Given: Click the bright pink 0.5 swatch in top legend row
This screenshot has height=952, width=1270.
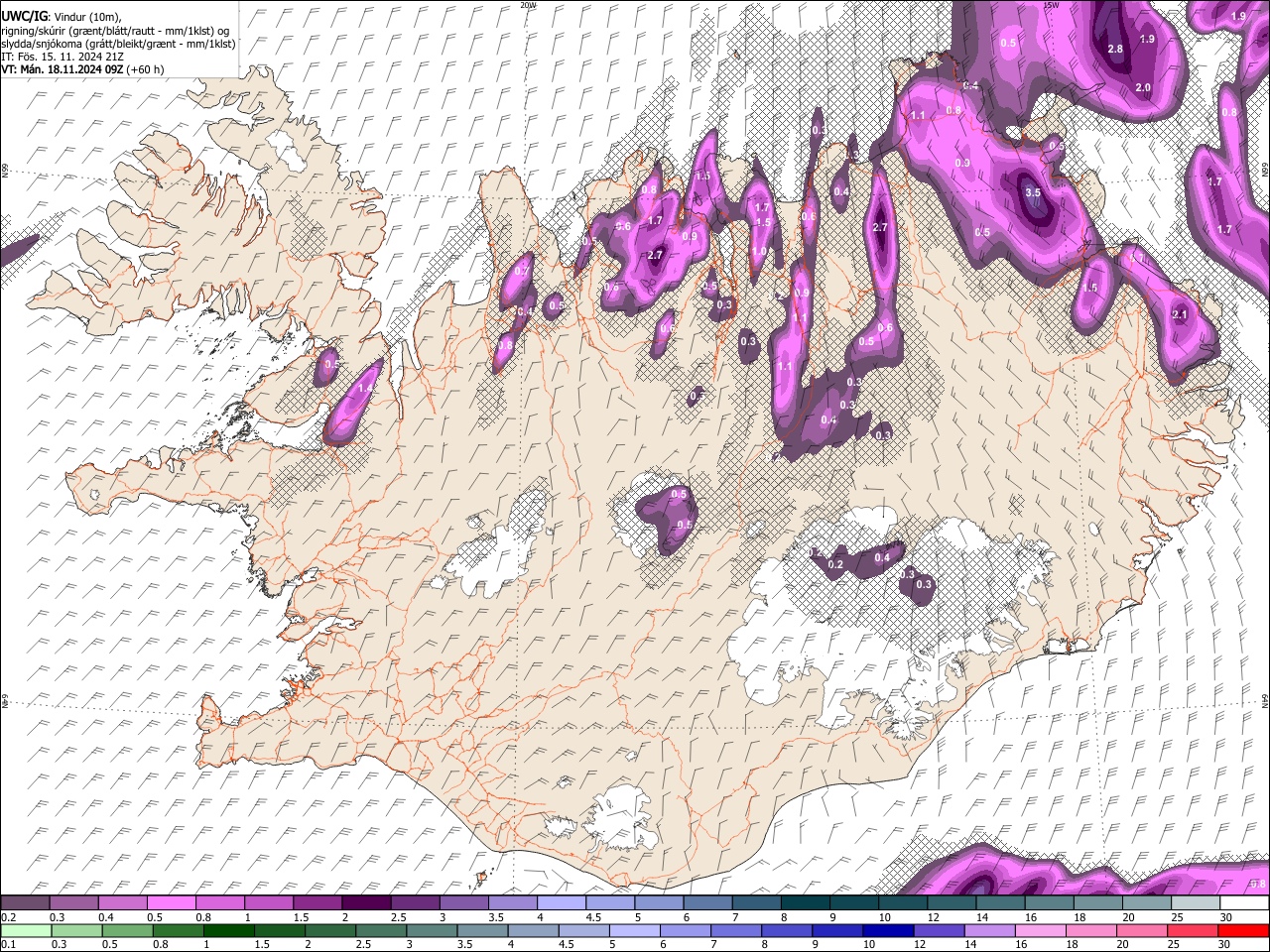Looking at the screenshot, I should point(171,902).
